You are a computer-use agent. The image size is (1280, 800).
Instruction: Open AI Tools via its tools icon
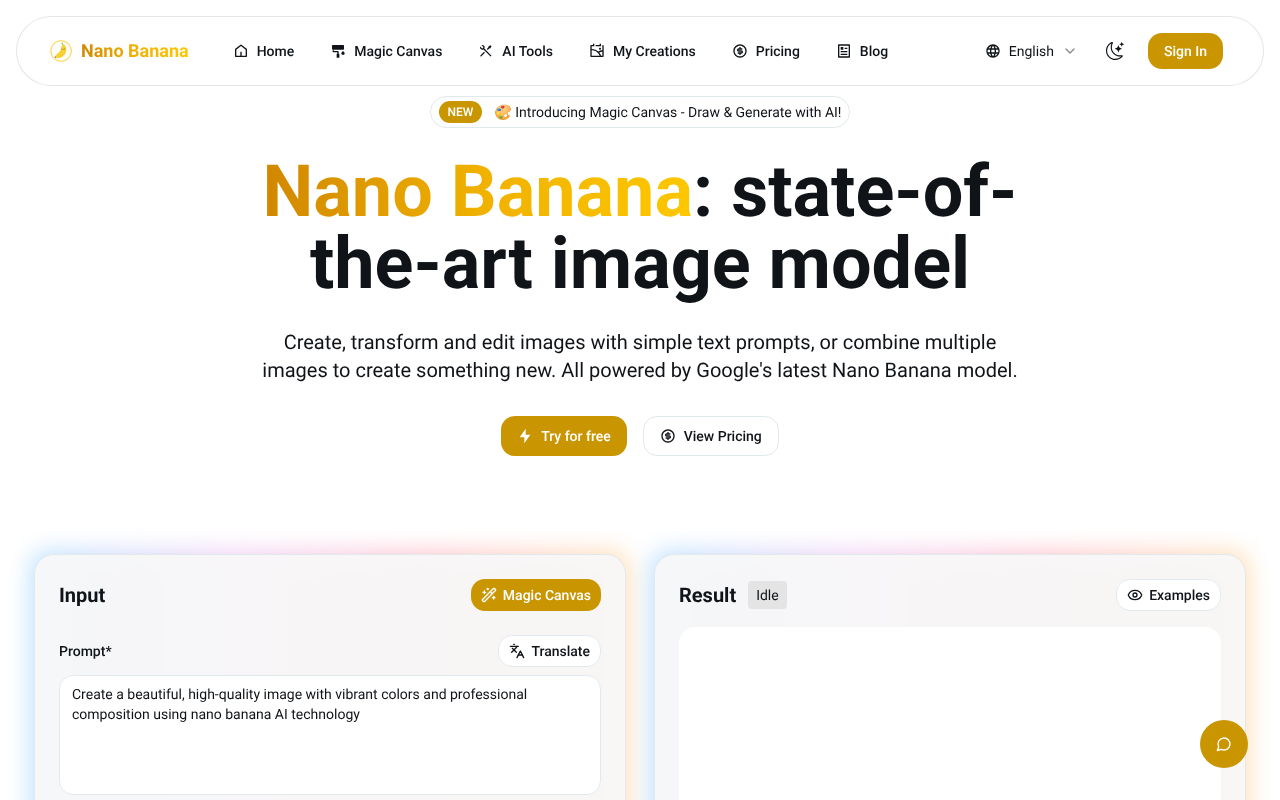pos(486,50)
